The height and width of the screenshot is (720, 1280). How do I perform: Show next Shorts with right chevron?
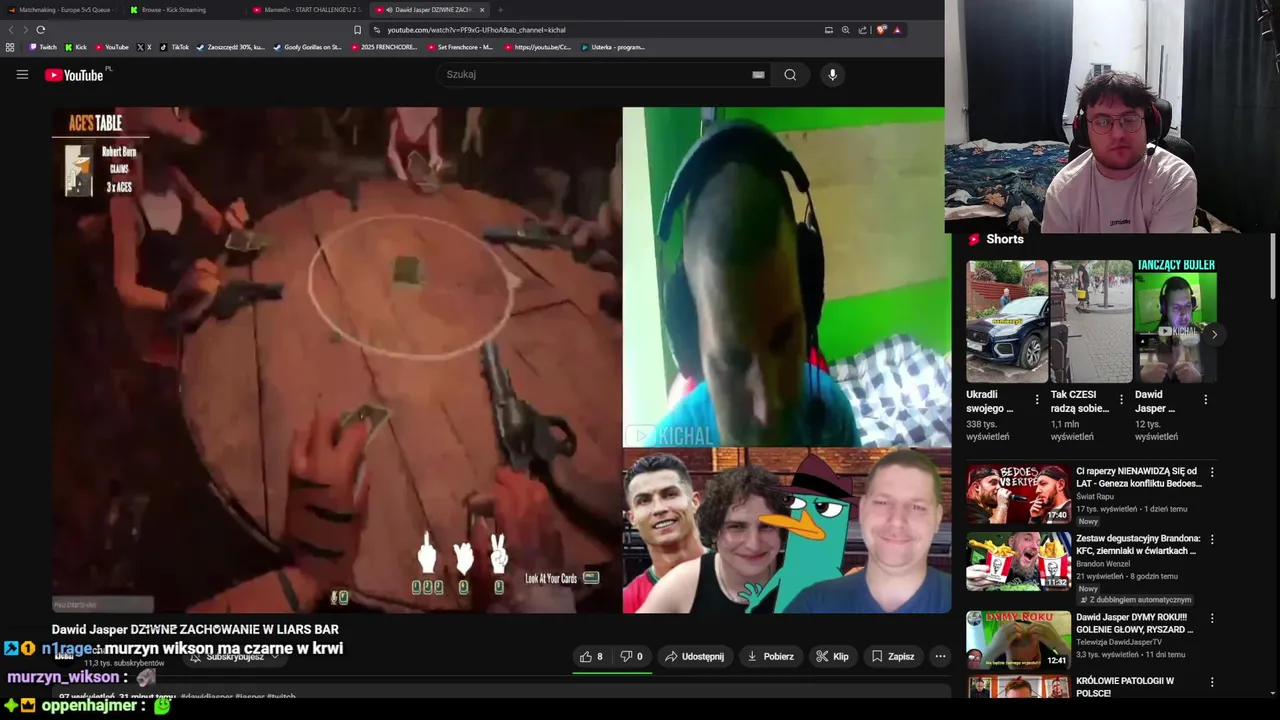(x=1214, y=334)
